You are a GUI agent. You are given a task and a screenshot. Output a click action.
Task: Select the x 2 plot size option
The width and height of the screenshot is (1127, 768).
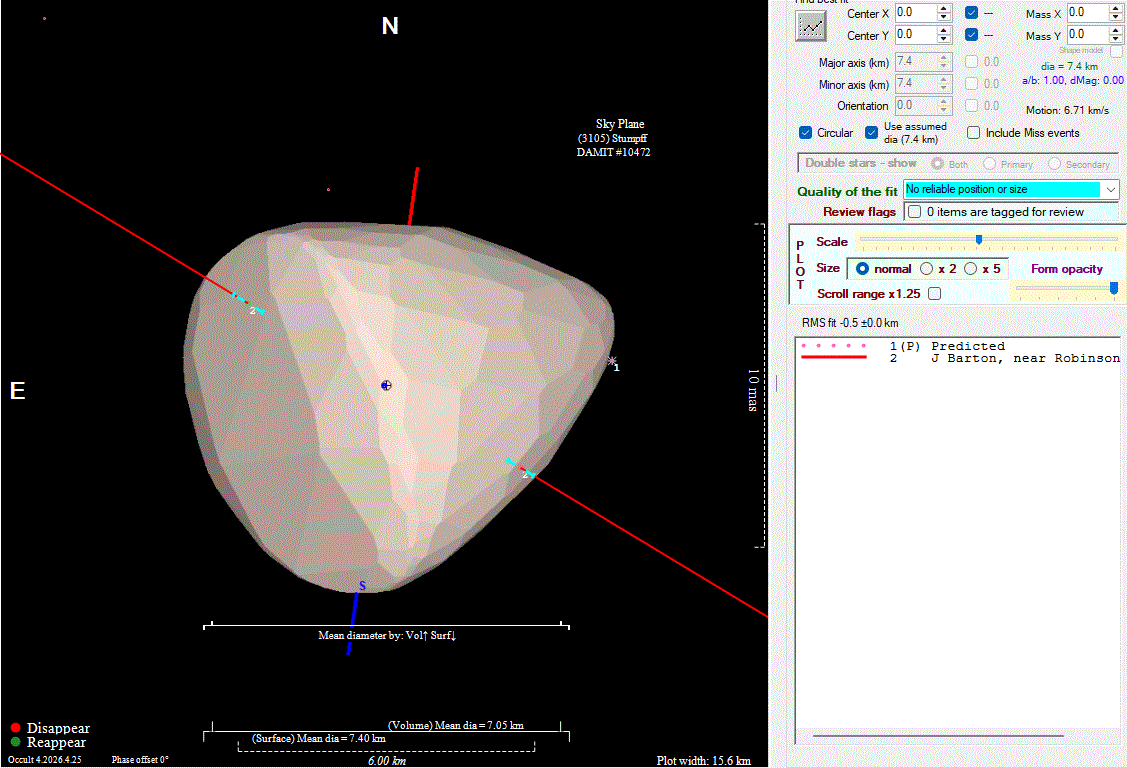[x=926, y=269]
